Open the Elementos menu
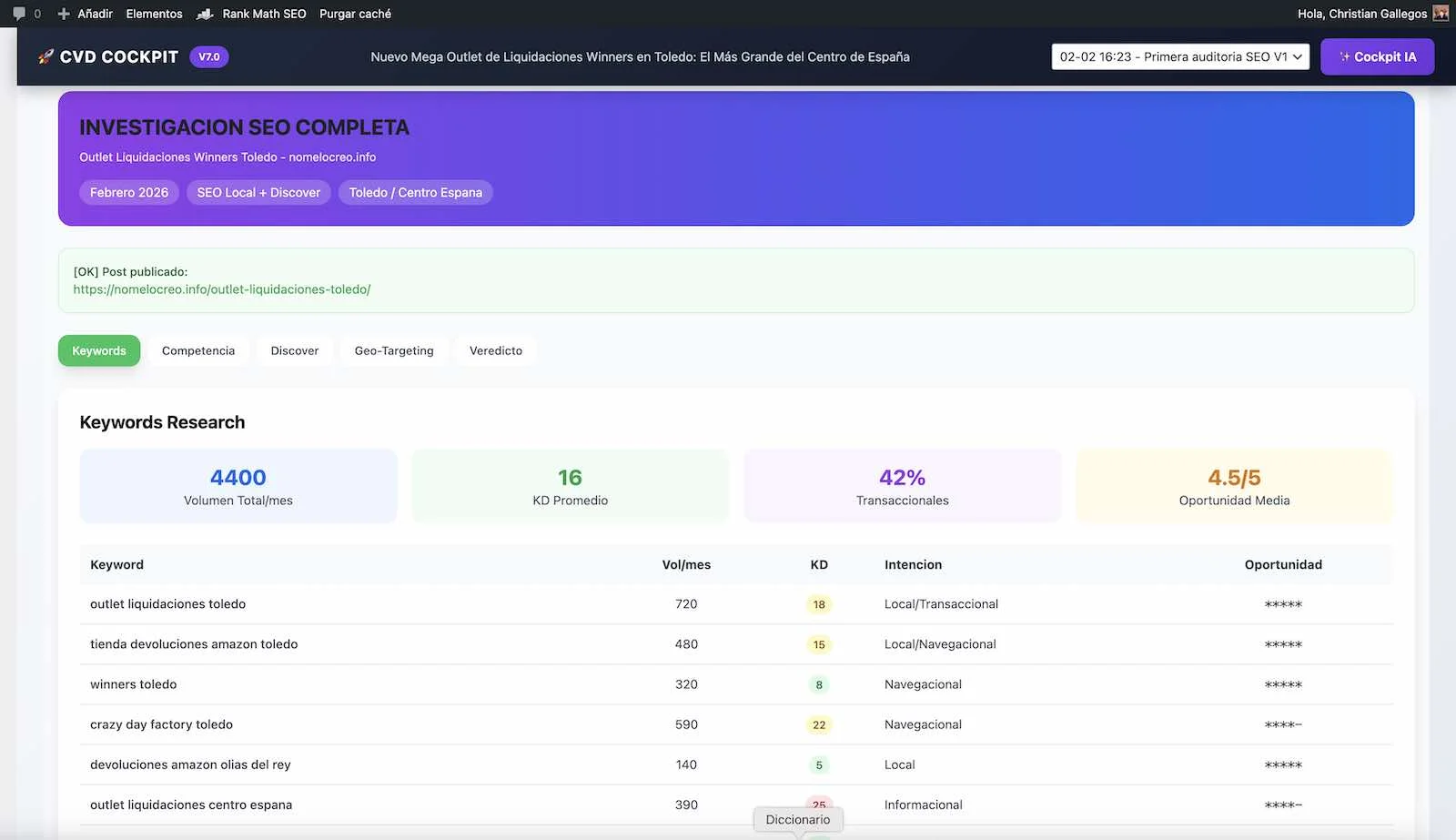Image resolution: width=1456 pixels, height=840 pixels. click(x=154, y=14)
